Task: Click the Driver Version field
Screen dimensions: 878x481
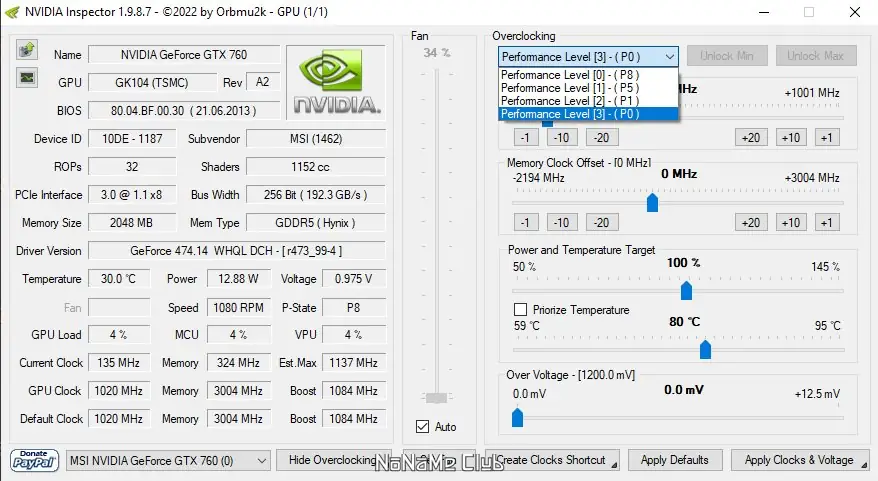Action: [237, 251]
